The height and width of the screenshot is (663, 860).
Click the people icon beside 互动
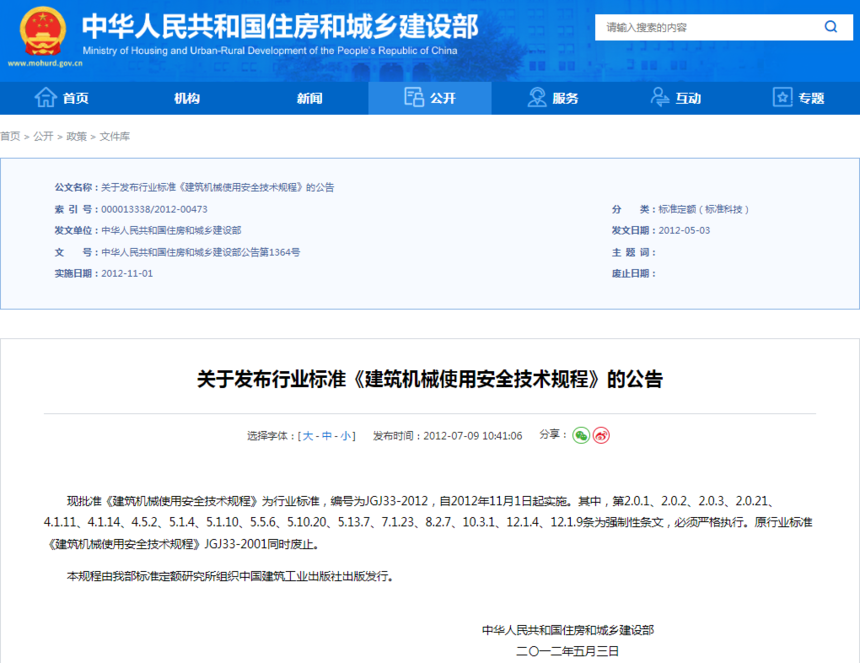[659, 98]
